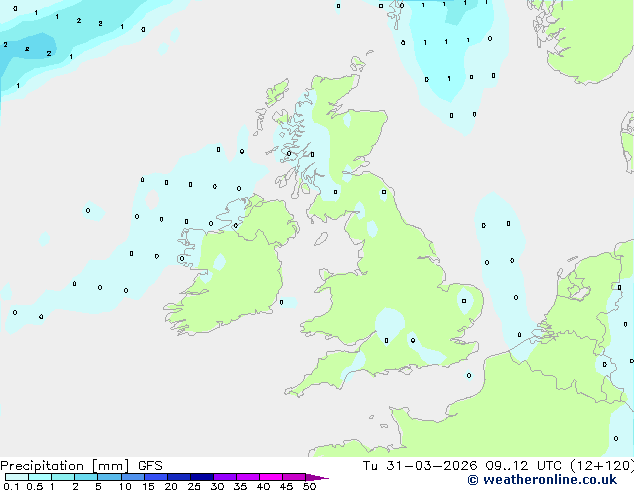634x490 pixels.
Task: Click the above-50 mm legend arrow tip
Action: tap(317, 477)
